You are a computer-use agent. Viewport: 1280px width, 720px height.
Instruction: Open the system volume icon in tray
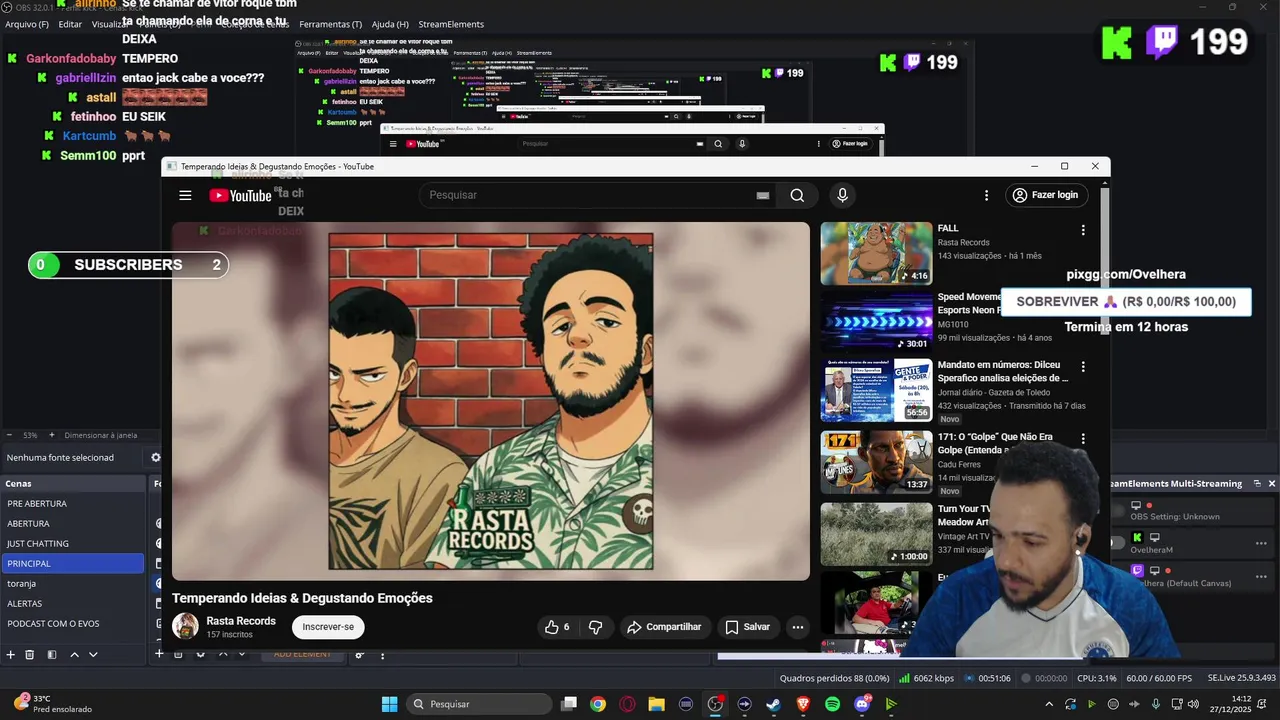coord(1193,704)
